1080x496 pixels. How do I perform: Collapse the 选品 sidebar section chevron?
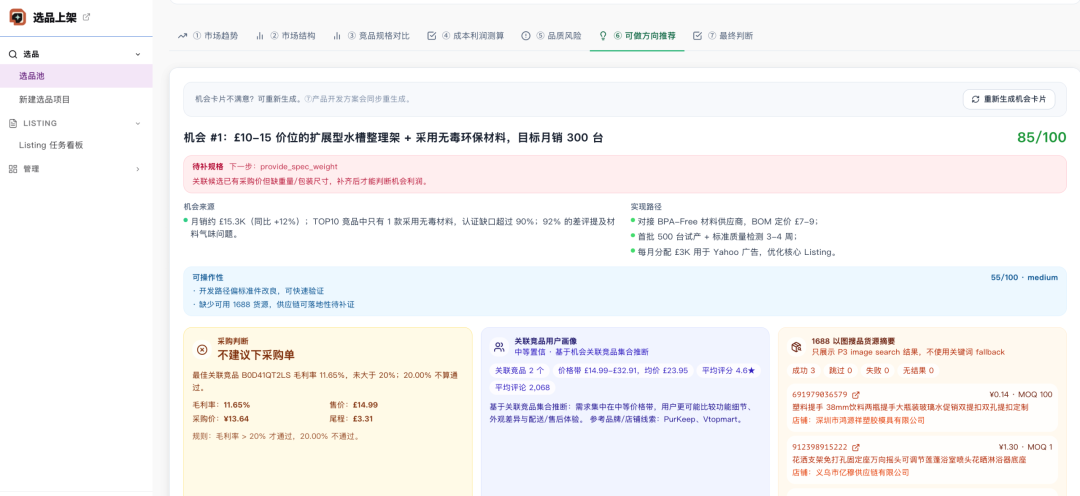[138, 54]
